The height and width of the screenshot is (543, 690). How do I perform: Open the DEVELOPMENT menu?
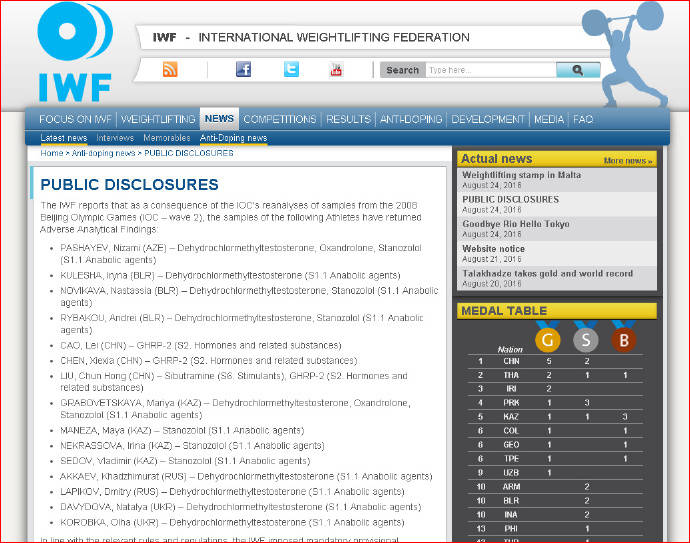[488, 119]
